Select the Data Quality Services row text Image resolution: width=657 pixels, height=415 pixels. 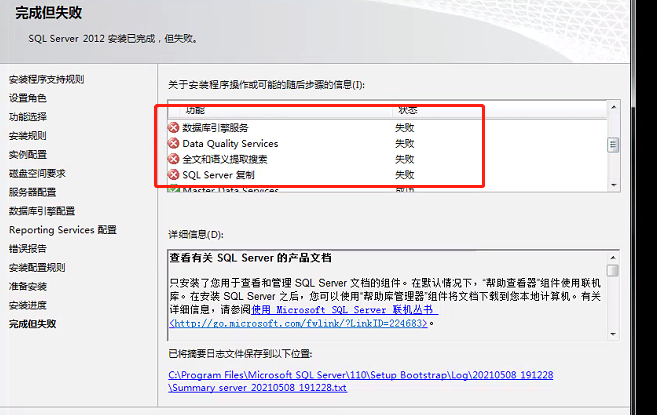[x=230, y=143]
